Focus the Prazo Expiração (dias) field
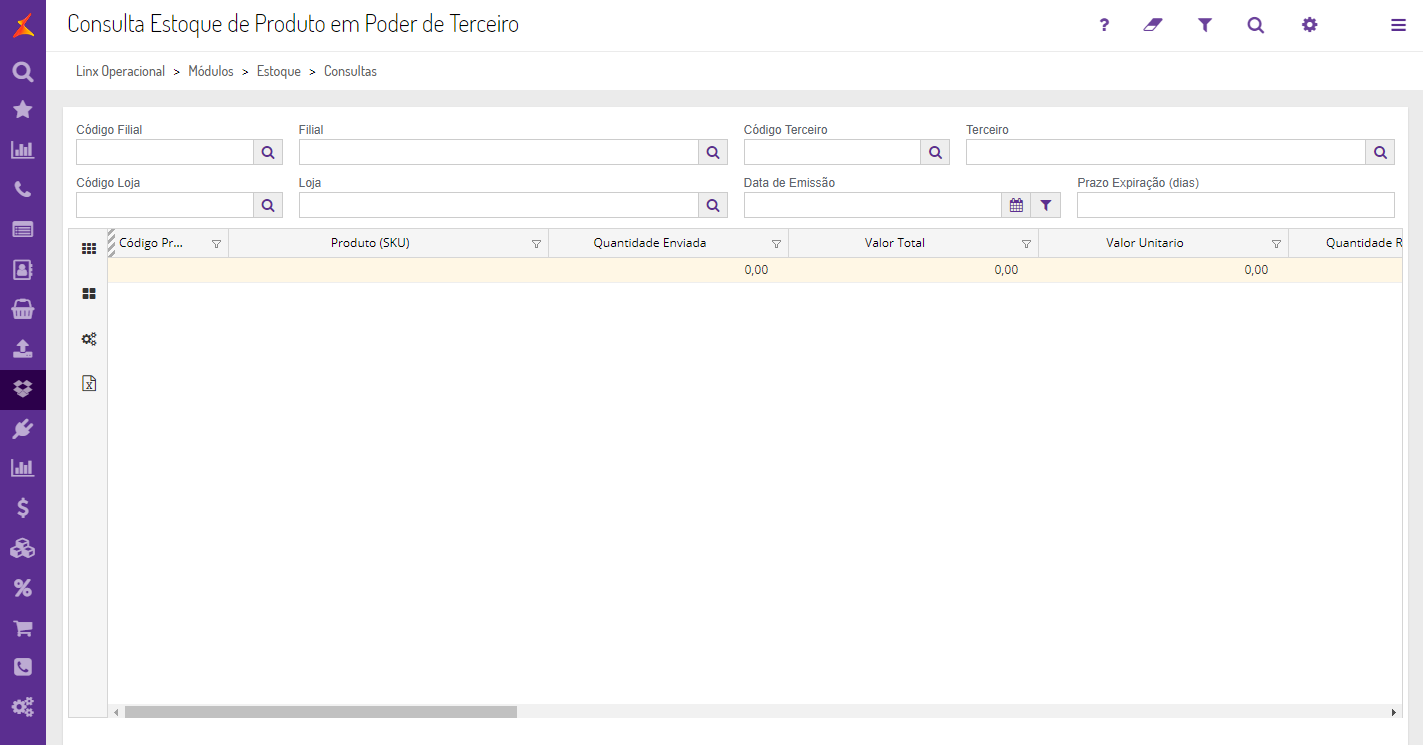Viewport: 1423px width, 745px height. point(1236,205)
